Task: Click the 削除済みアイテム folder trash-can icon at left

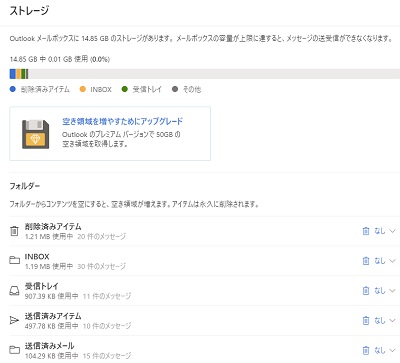Action: [x=14, y=231]
